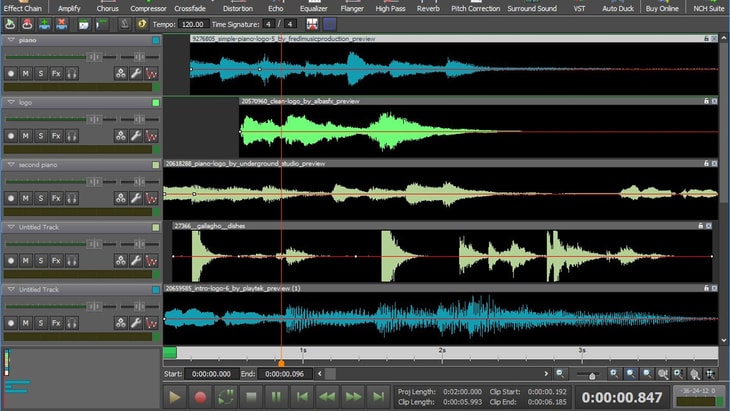The image size is (730, 411).
Task: Click zoom out magnifier icon by the scrollbar
Action: click(x=560, y=373)
